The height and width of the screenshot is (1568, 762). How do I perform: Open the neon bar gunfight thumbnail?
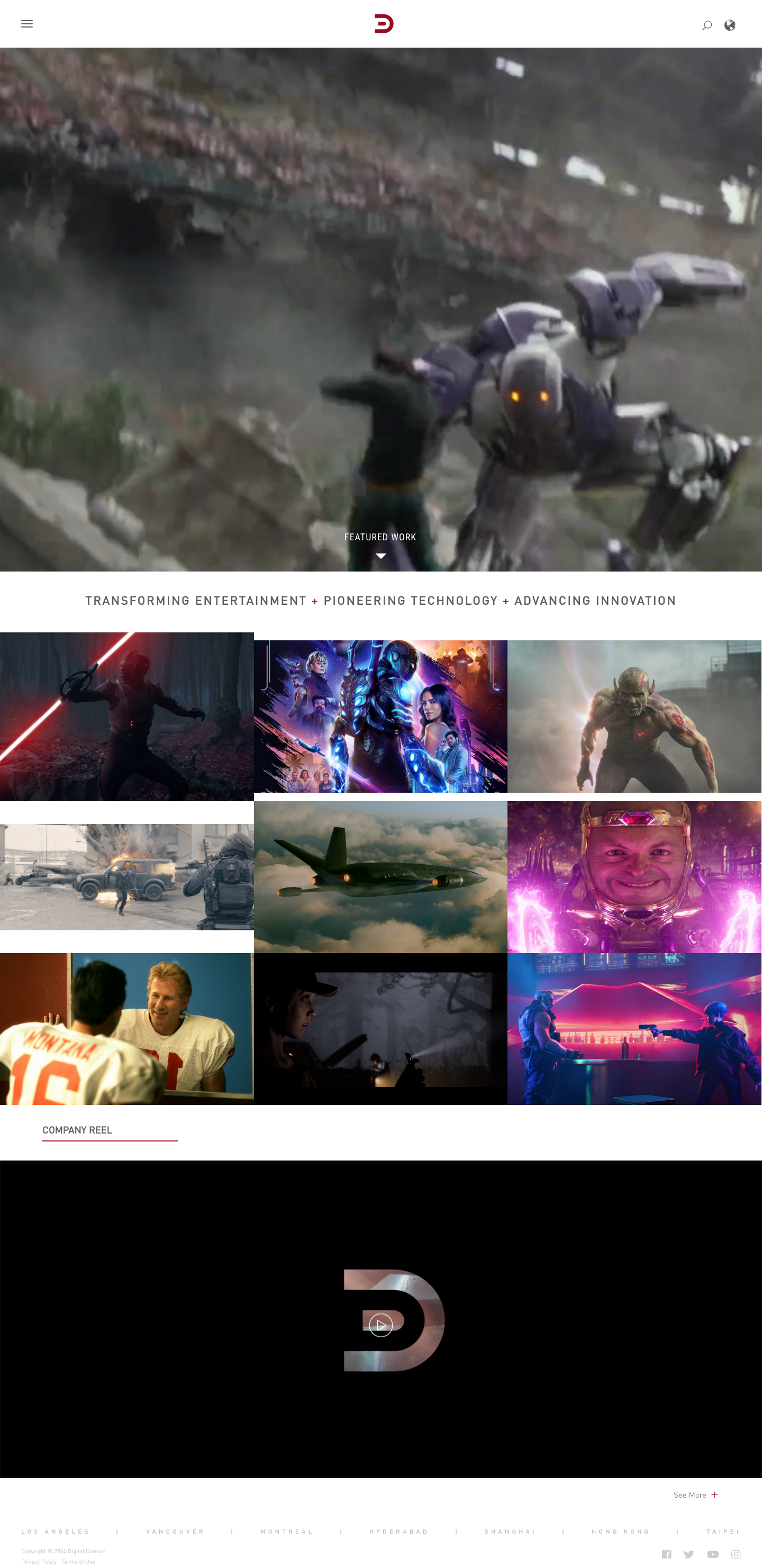(634, 1029)
